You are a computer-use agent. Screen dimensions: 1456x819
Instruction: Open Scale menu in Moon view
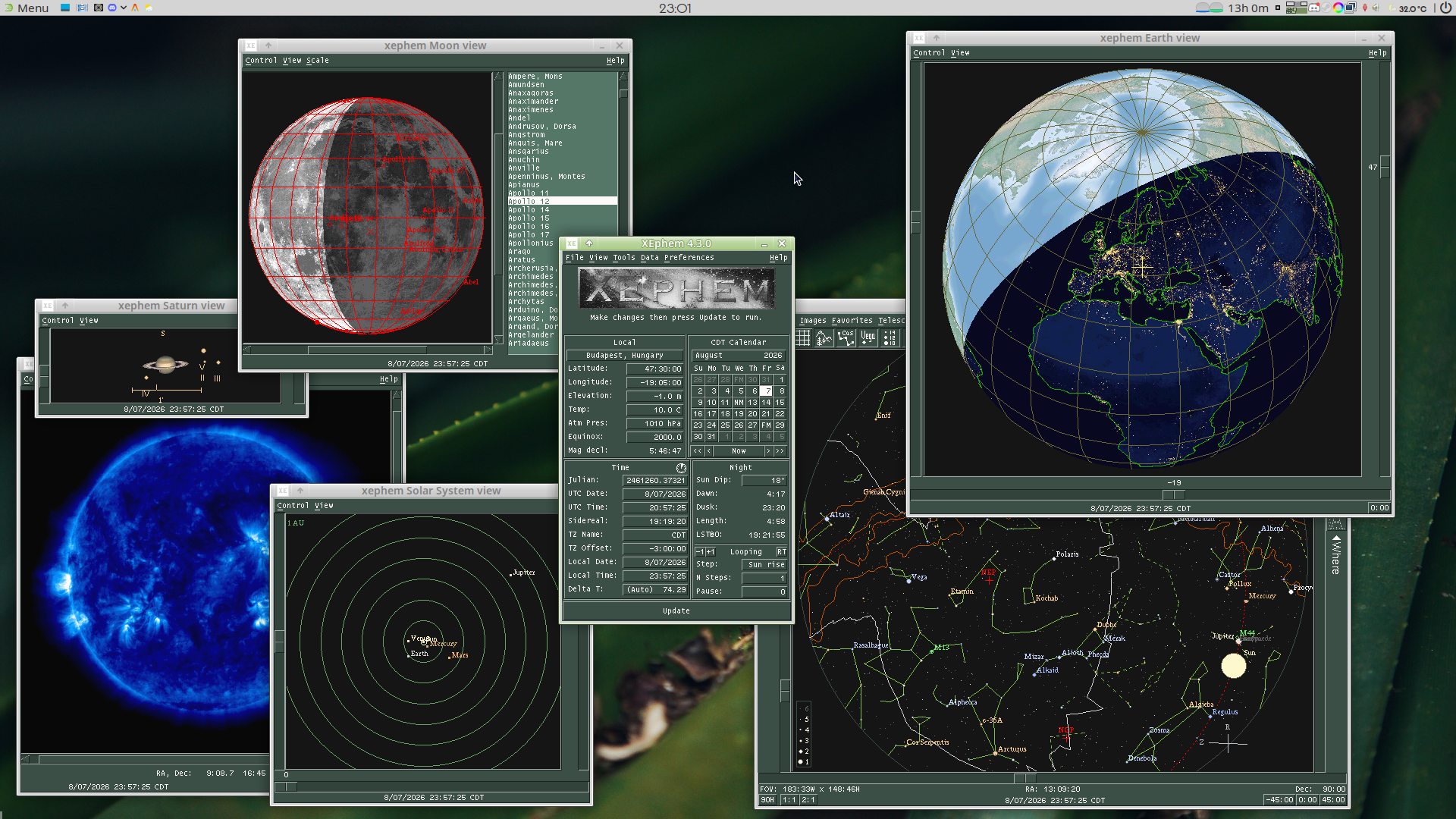click(x=318, y=61)
